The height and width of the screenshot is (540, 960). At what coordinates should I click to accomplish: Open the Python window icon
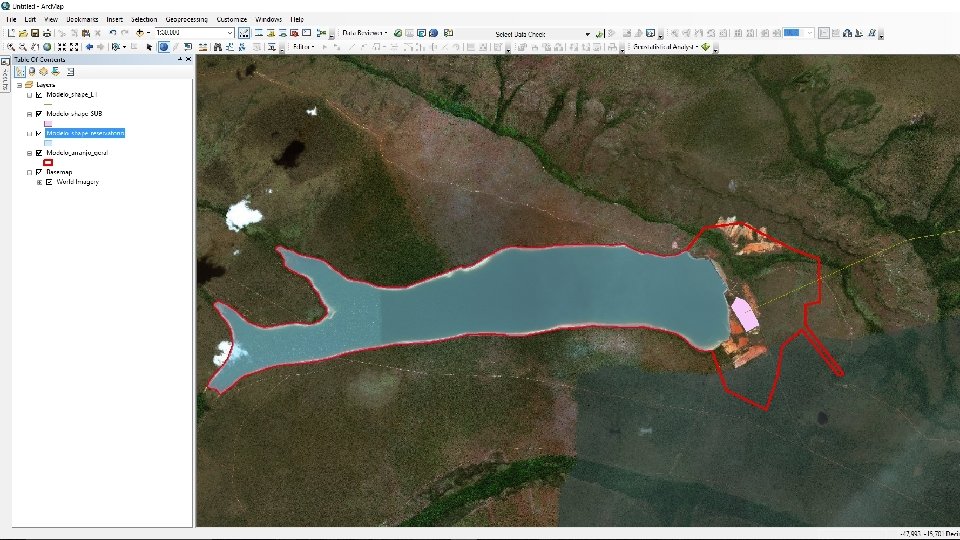point(307,33)
